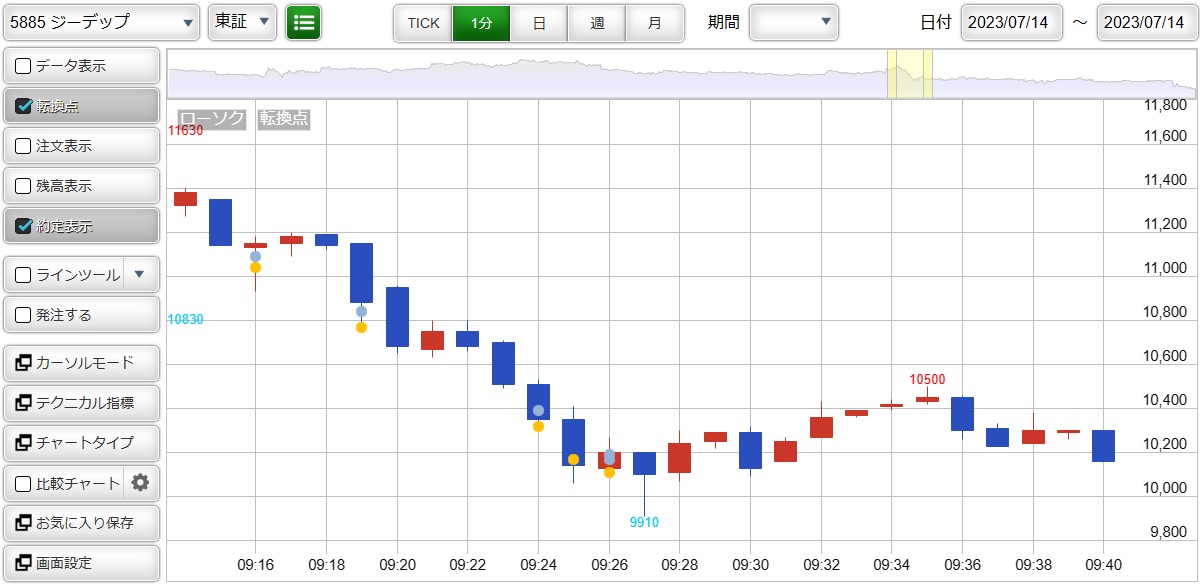
Task: Click yellow range selector in overview chart
Action: click(x=910, y=72)
